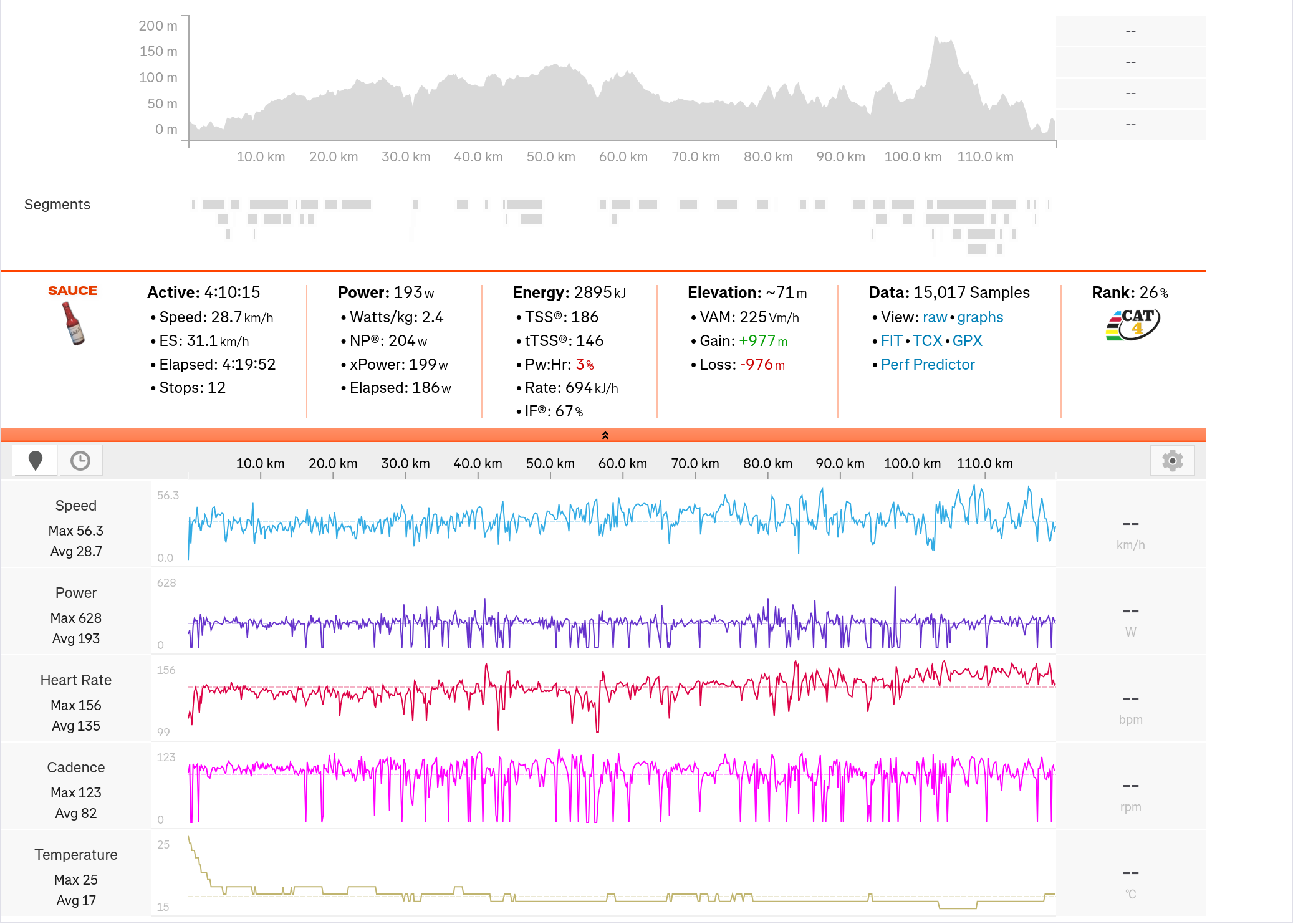The image size is (1293, 924).
Task: Click the elevation peak near 100 km
Action: pos(936,41)
